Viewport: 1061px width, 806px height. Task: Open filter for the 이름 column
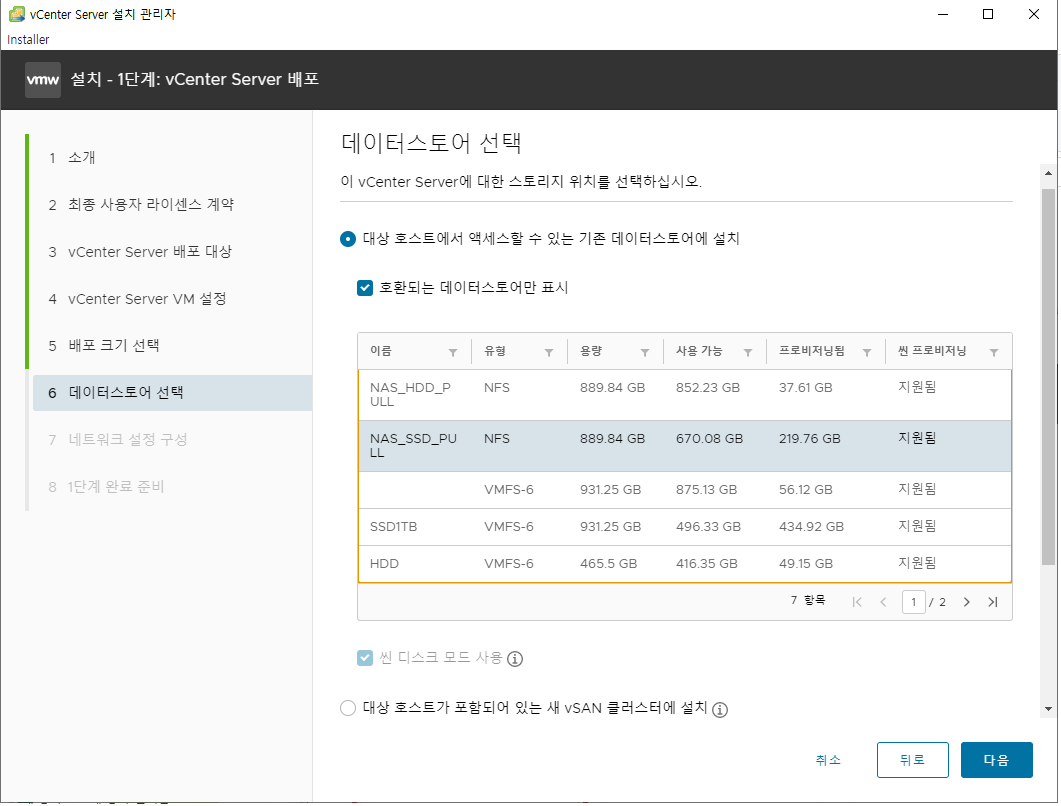453,352
